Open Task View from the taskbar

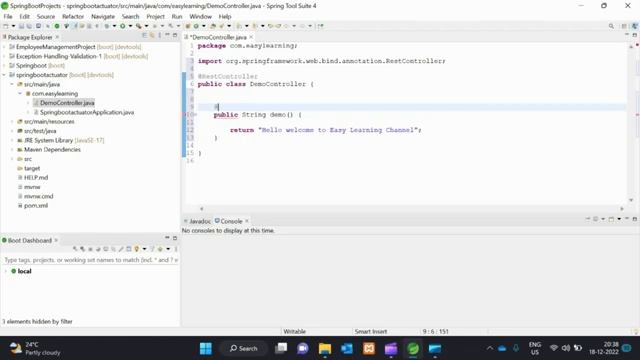coord(281,348)
